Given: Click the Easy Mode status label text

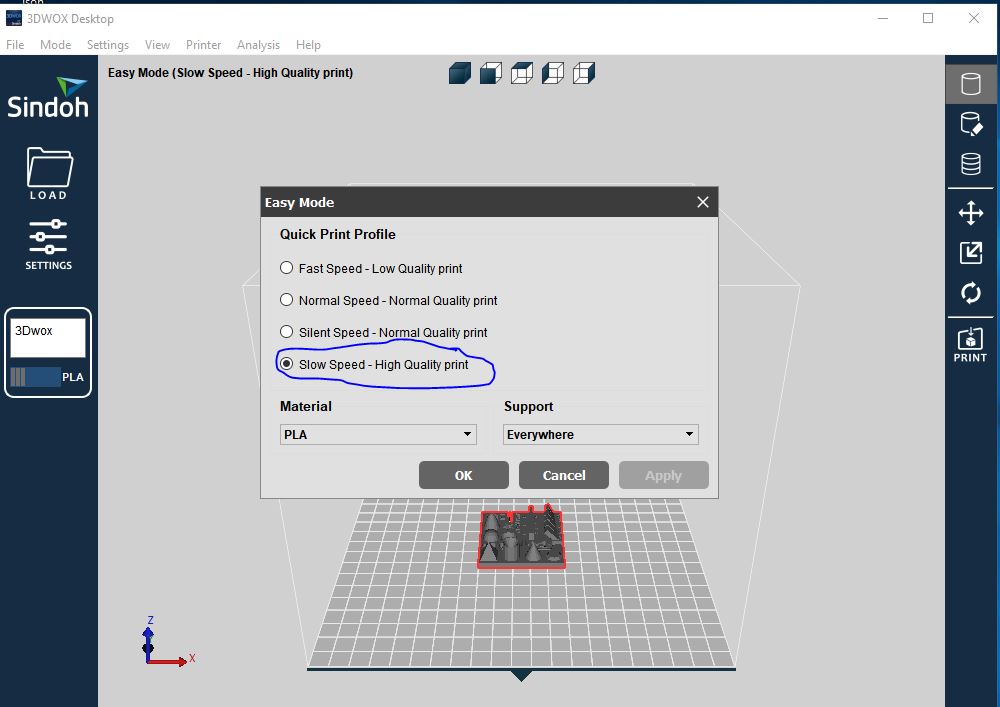Looking at the screenshot, I should [230, 73].
